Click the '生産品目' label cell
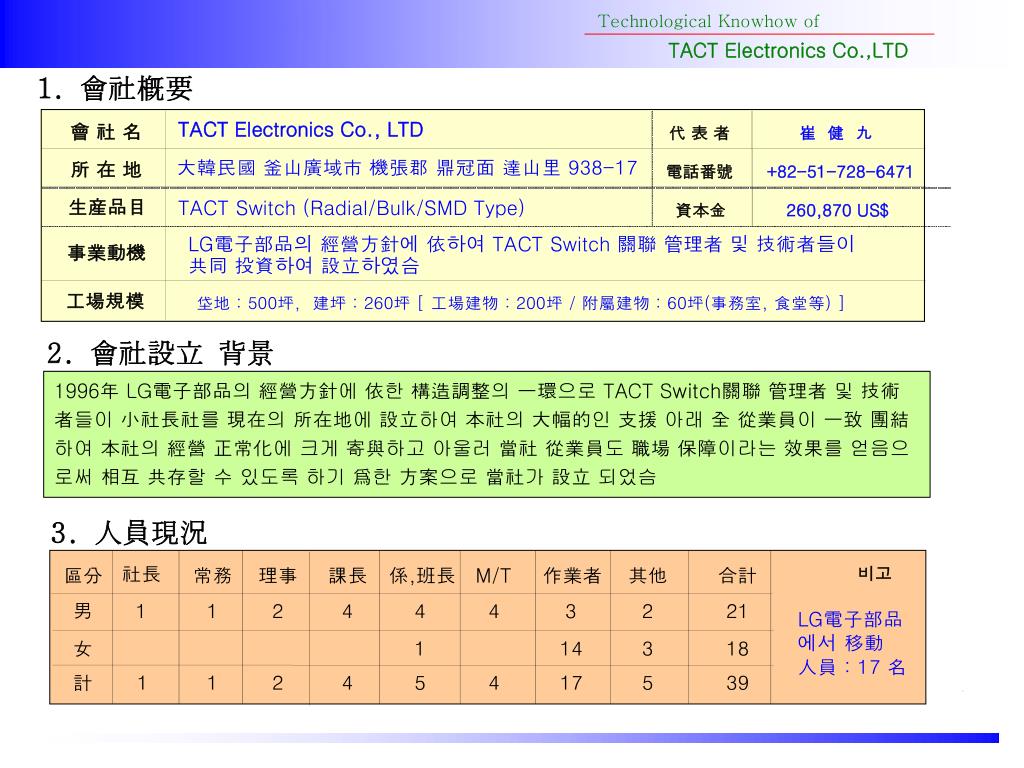This screenshot has width=1024, height=768. [106, 208]
